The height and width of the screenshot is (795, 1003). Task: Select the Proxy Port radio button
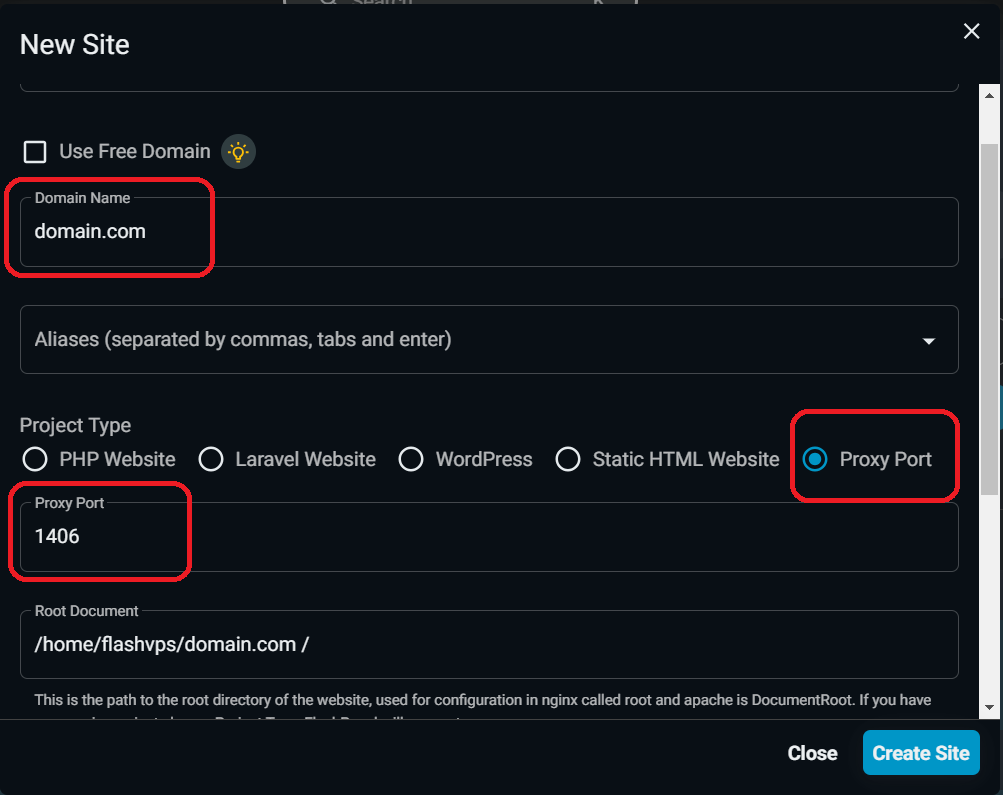pyautogui.click(x=815, y=459)
